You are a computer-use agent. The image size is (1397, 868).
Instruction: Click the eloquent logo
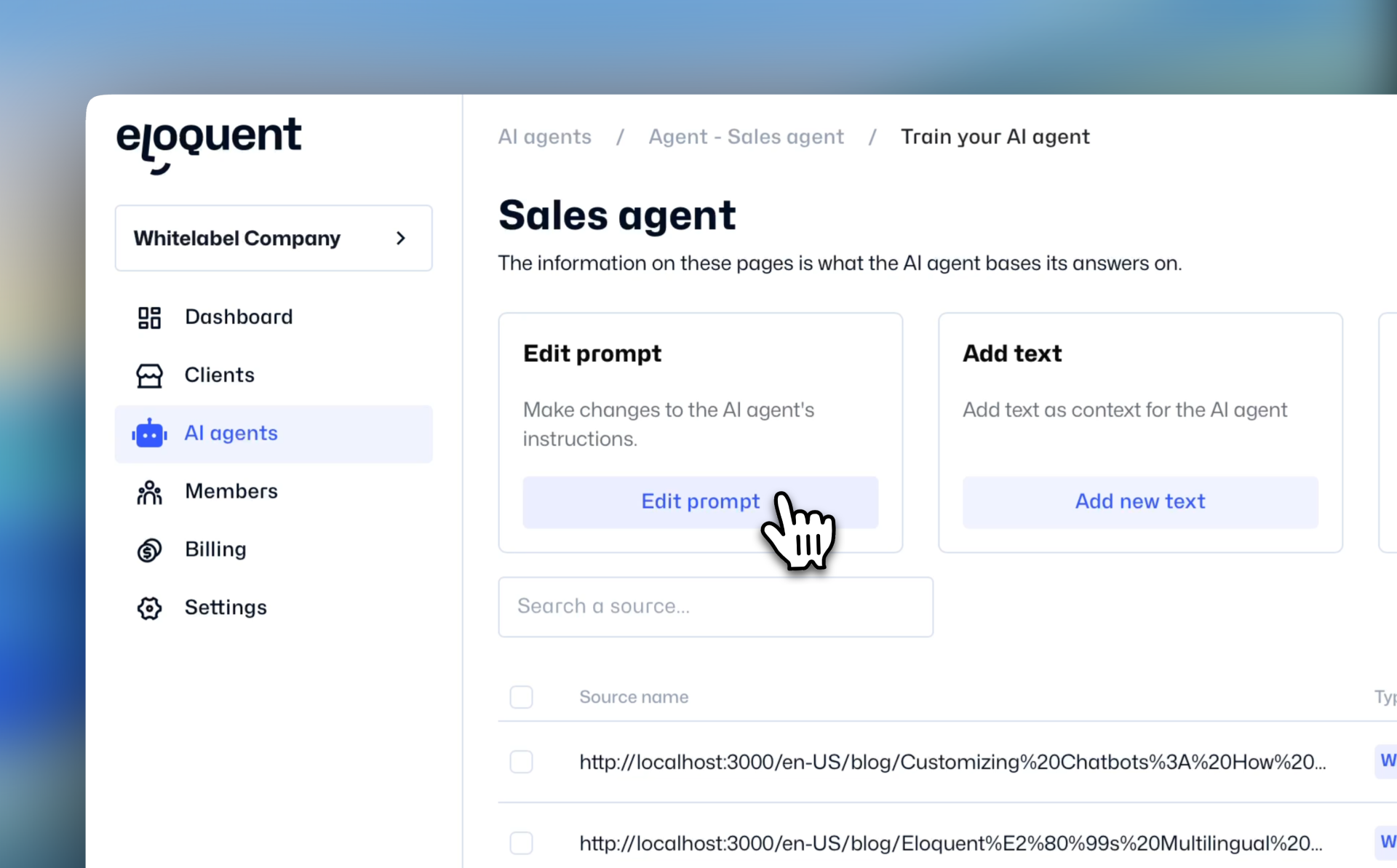click(x=208, y=143)
